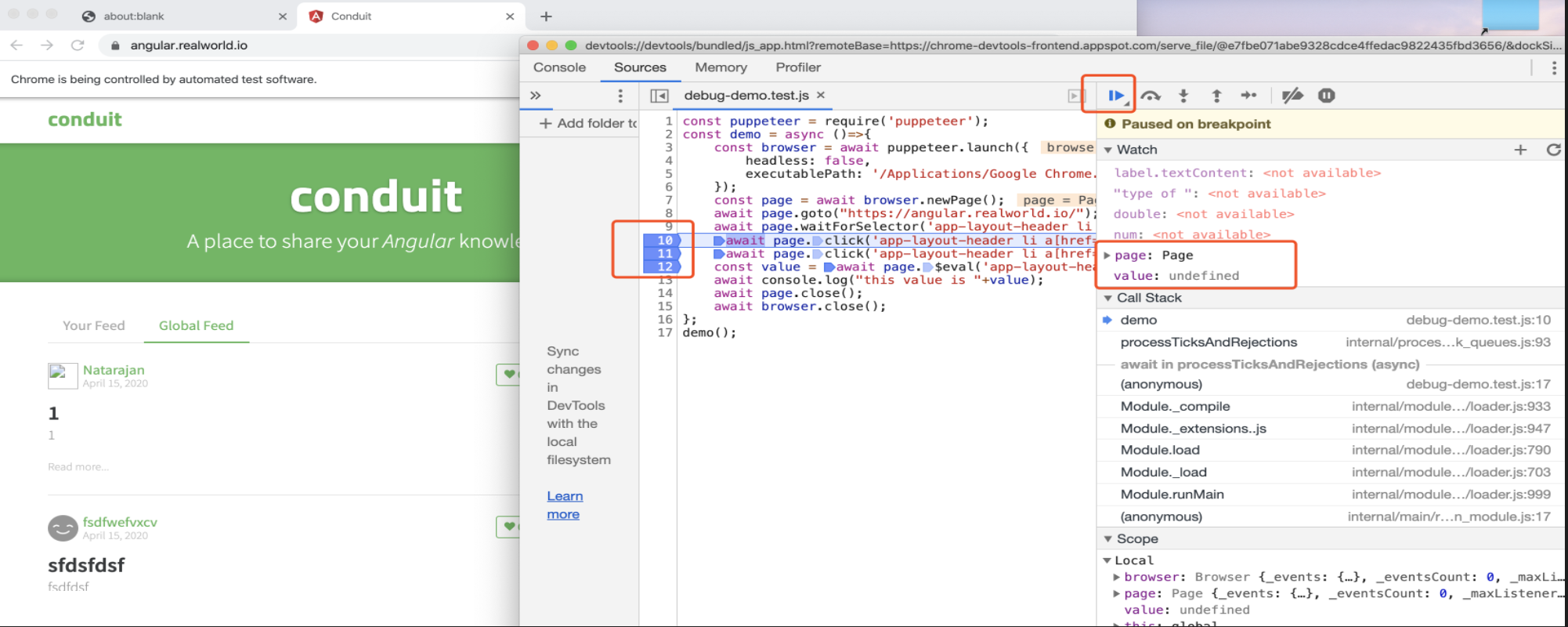Step out of current function
This screenshot has width=1568, height=627.
[1216, 96]
